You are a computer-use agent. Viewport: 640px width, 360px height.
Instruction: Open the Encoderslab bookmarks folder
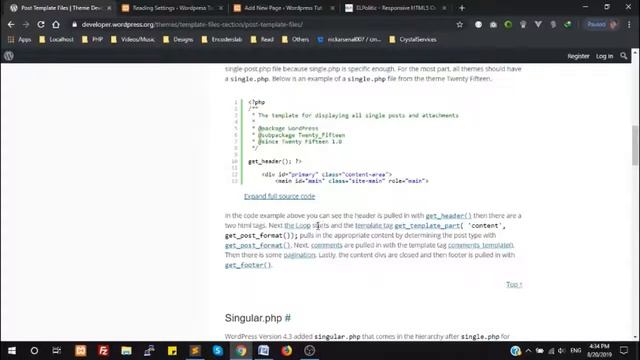pyautogui.click(x=222, y=40)
